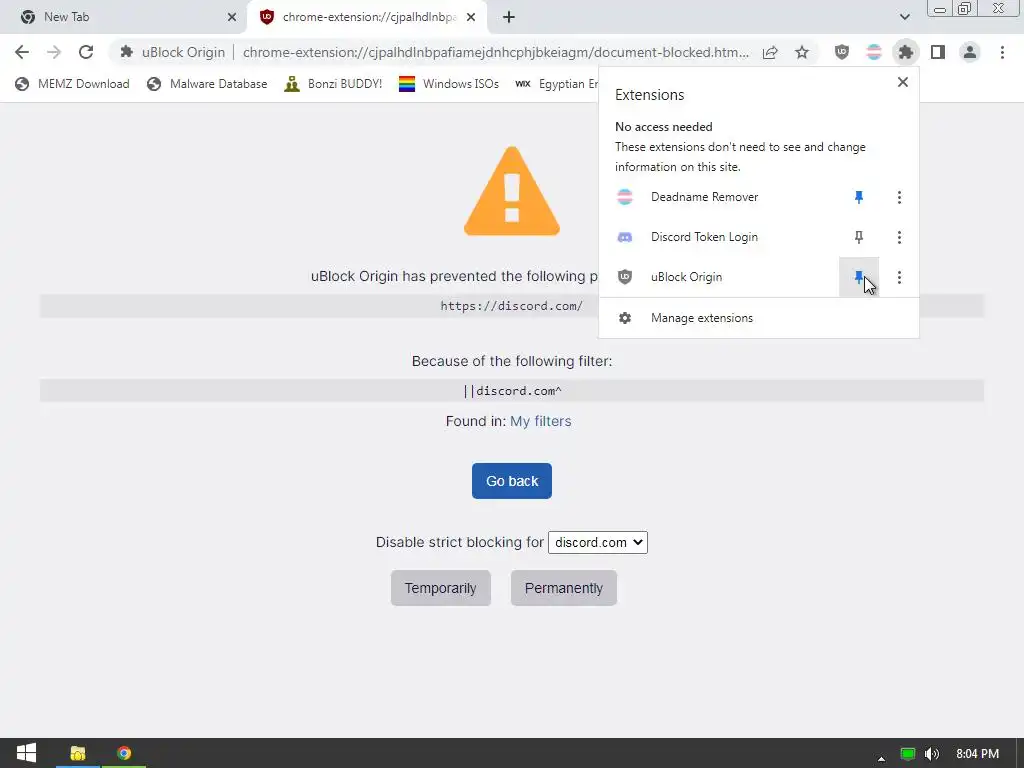Click extension icon beside uBlock Origin in address bar
The width and height of the screenshot is (1024, 768).
coord(127,52)
